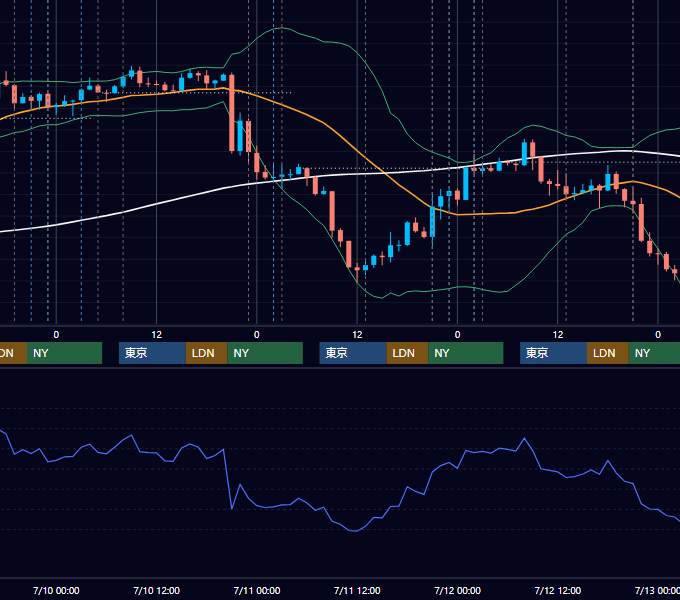Select the 東京 session block on July 12

[x=553, y=353]
